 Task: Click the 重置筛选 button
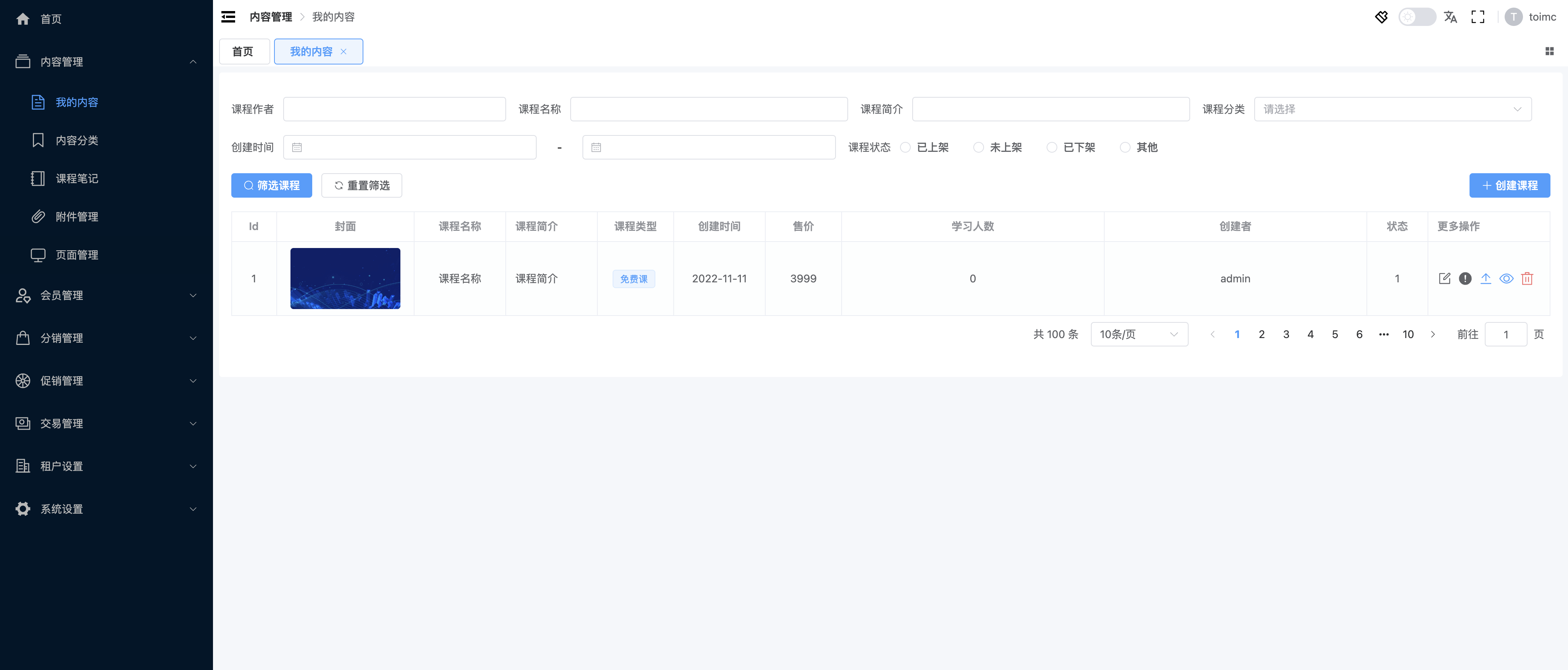pyautogui.click(x=361, y=185)
